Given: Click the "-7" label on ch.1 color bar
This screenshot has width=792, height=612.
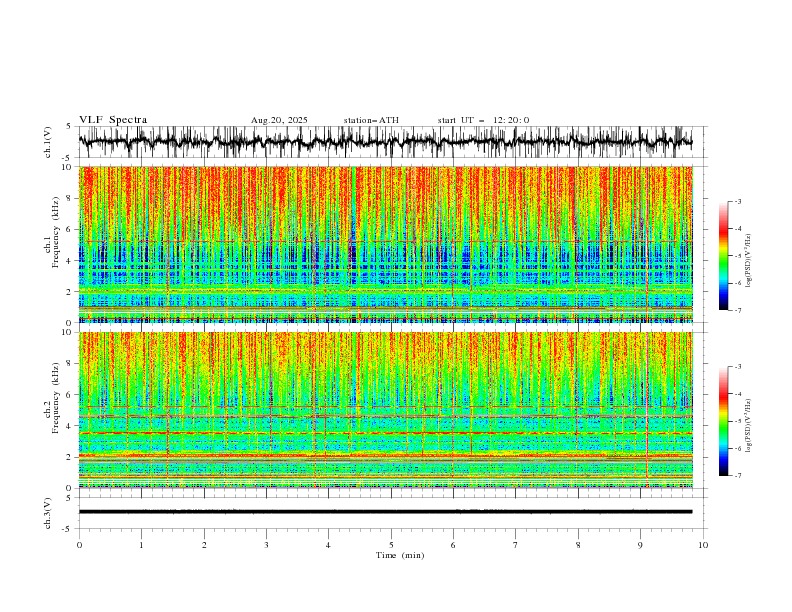Looking at the screenshot, I should (x=737, y=310).
